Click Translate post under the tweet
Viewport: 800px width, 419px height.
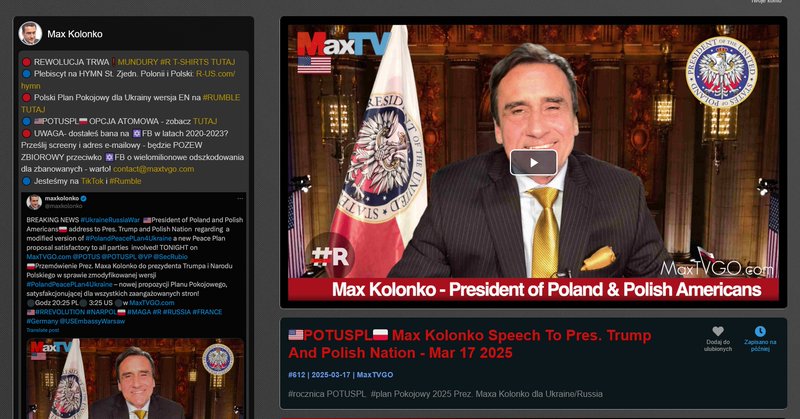click(43, 330)
